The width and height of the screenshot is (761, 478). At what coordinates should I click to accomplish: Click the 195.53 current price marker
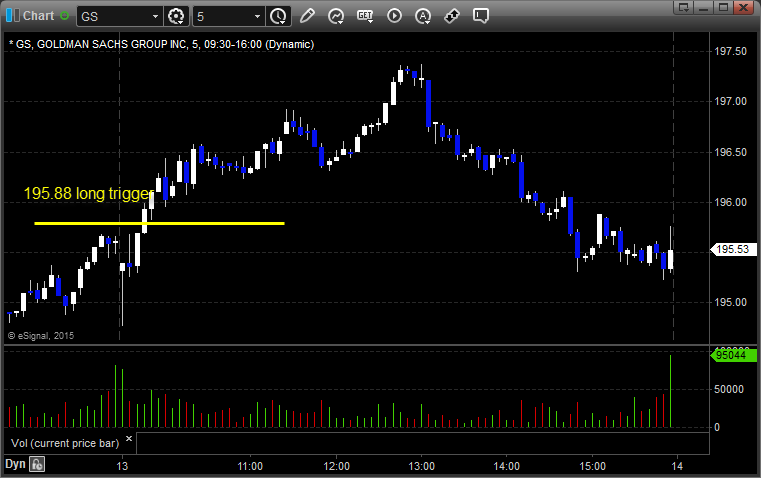[733, 249]
